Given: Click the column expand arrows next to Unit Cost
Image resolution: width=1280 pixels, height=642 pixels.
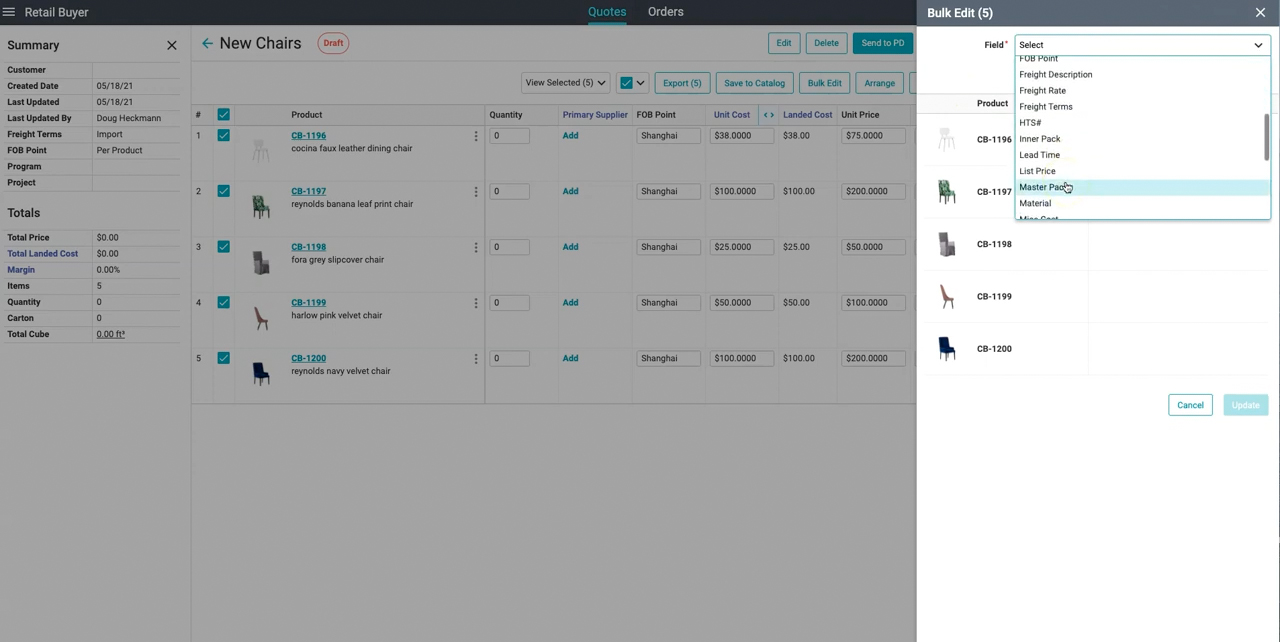Looking at the screenshot, I should pos(768,115).
